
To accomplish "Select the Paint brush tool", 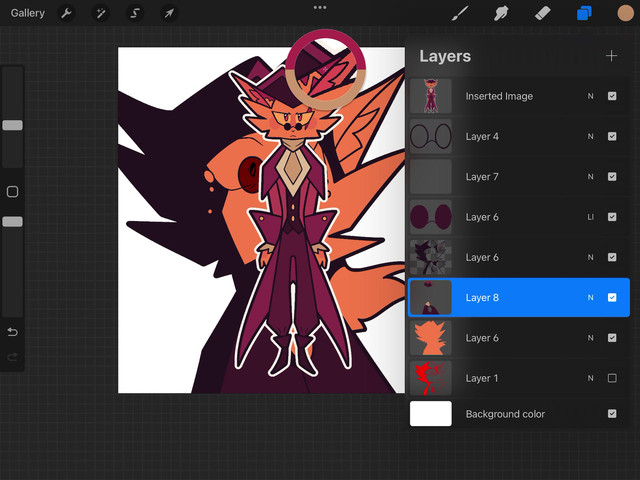I will (461, 13).
